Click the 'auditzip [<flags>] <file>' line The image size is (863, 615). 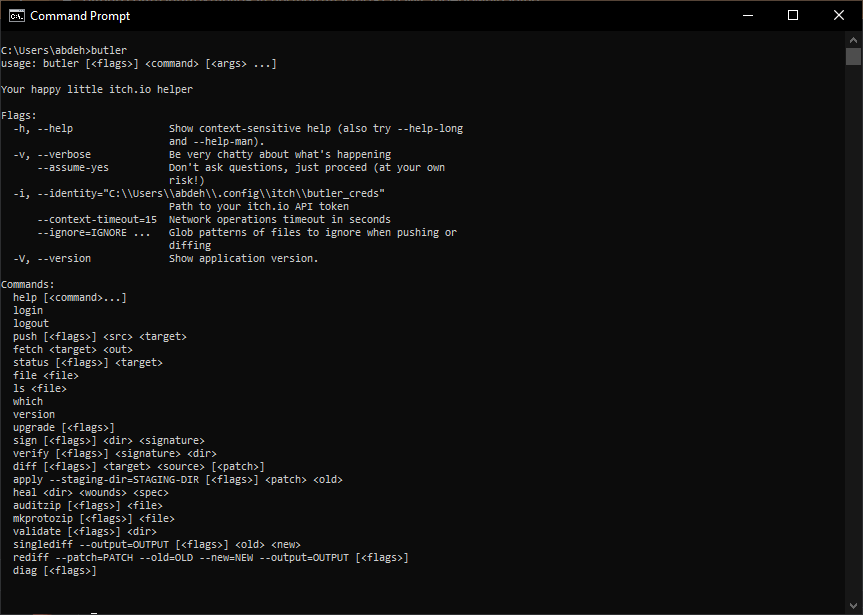click(88, 505)
